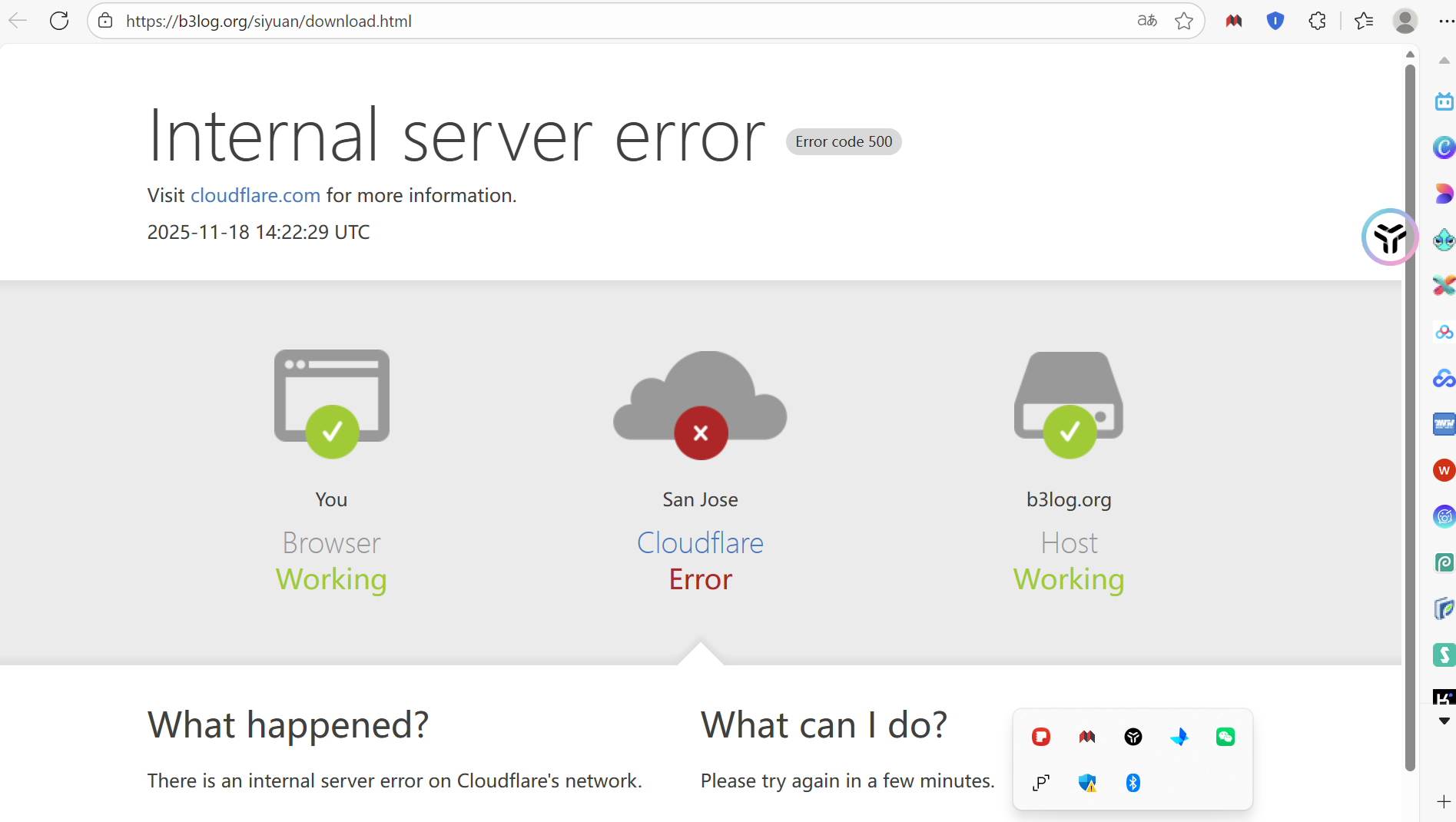Add this page to favorites
Image resolution: width=1456 pixels, height=822 pixels.
pos(1184,21)
